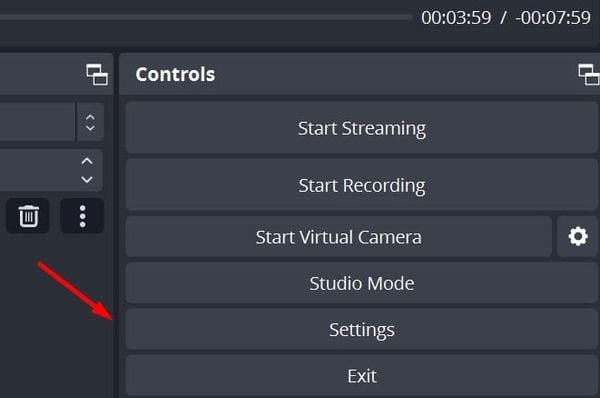The height and width of the screenshot is (398, 600).
Task: Increase transition duration with the up arrow
Action: [x=87, y=161]
